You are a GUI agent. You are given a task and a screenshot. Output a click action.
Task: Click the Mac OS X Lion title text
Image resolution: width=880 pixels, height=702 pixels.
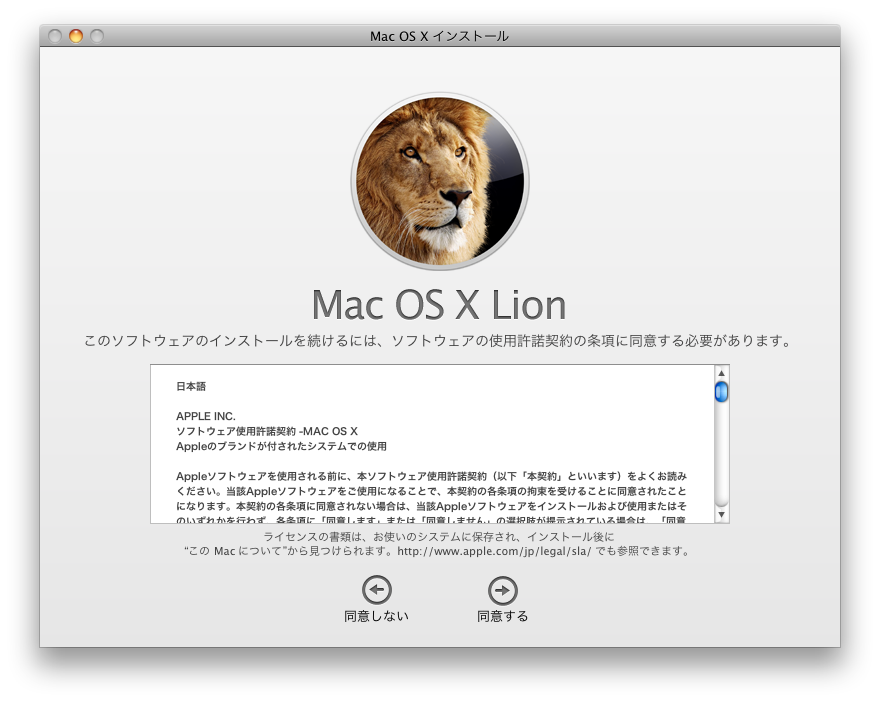pos(439,305)
